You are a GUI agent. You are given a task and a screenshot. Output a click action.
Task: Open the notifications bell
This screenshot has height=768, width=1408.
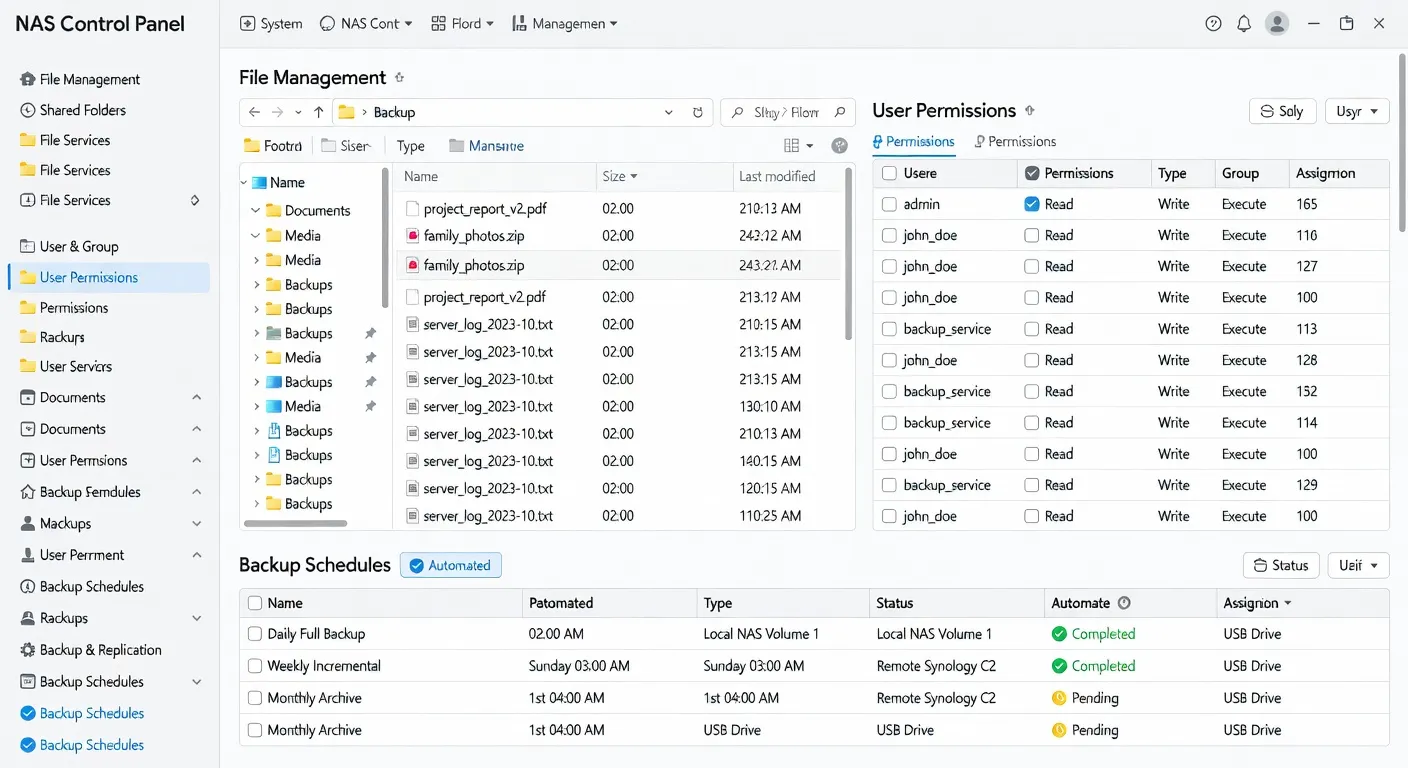click(1244, 22)
